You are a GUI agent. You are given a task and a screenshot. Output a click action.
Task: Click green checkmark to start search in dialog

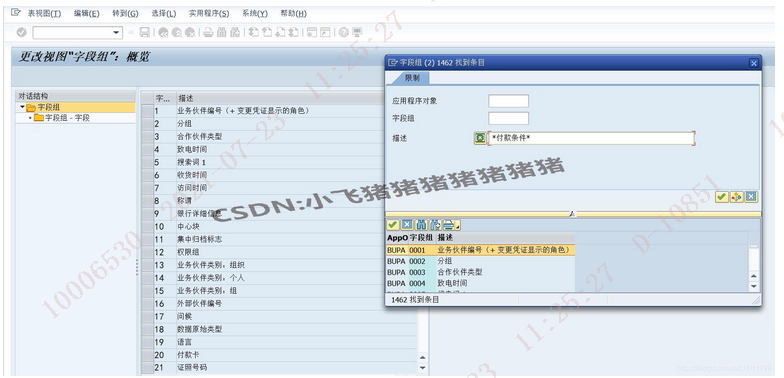pyautogui.click(x=721, y=196)
